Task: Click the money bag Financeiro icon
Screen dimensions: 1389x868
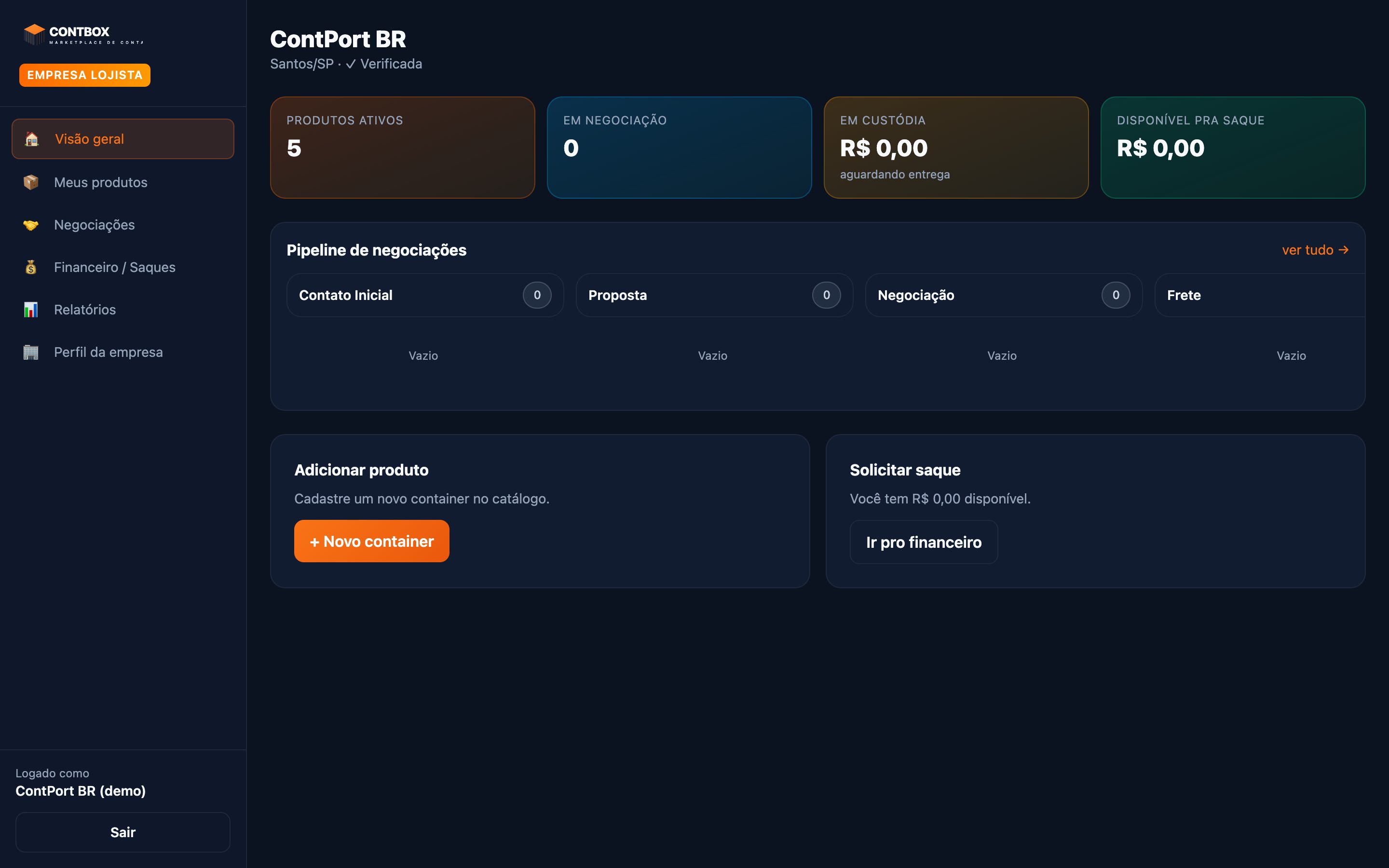Action: pos(31,268)
